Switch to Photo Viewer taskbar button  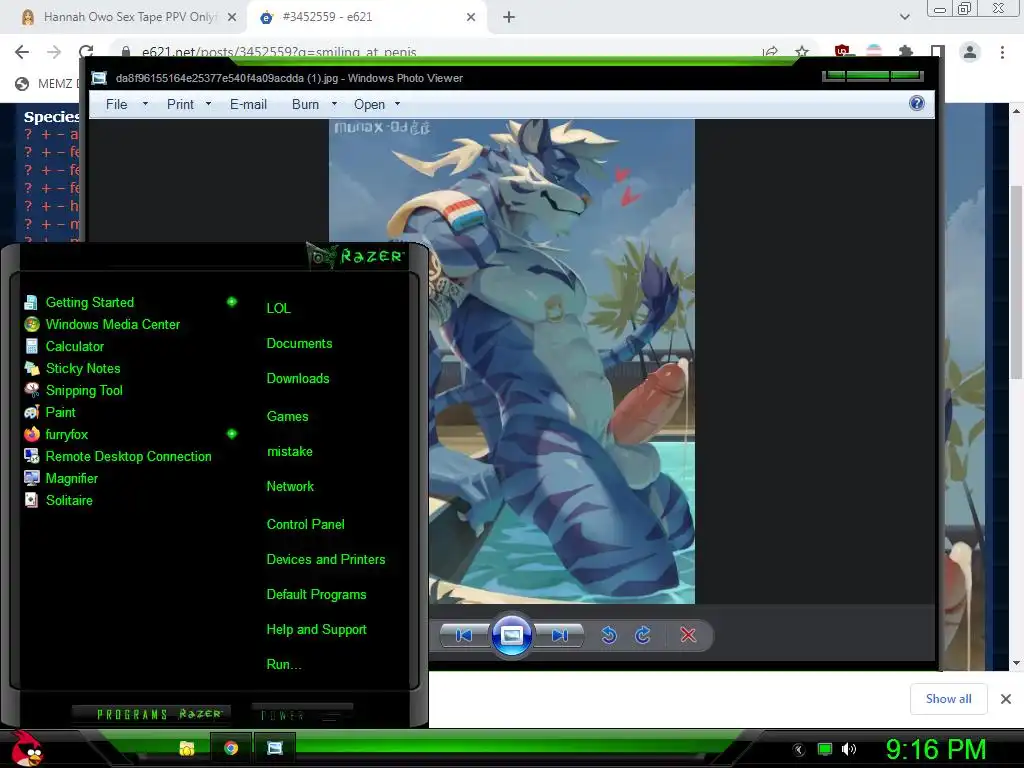pos(274,748)
